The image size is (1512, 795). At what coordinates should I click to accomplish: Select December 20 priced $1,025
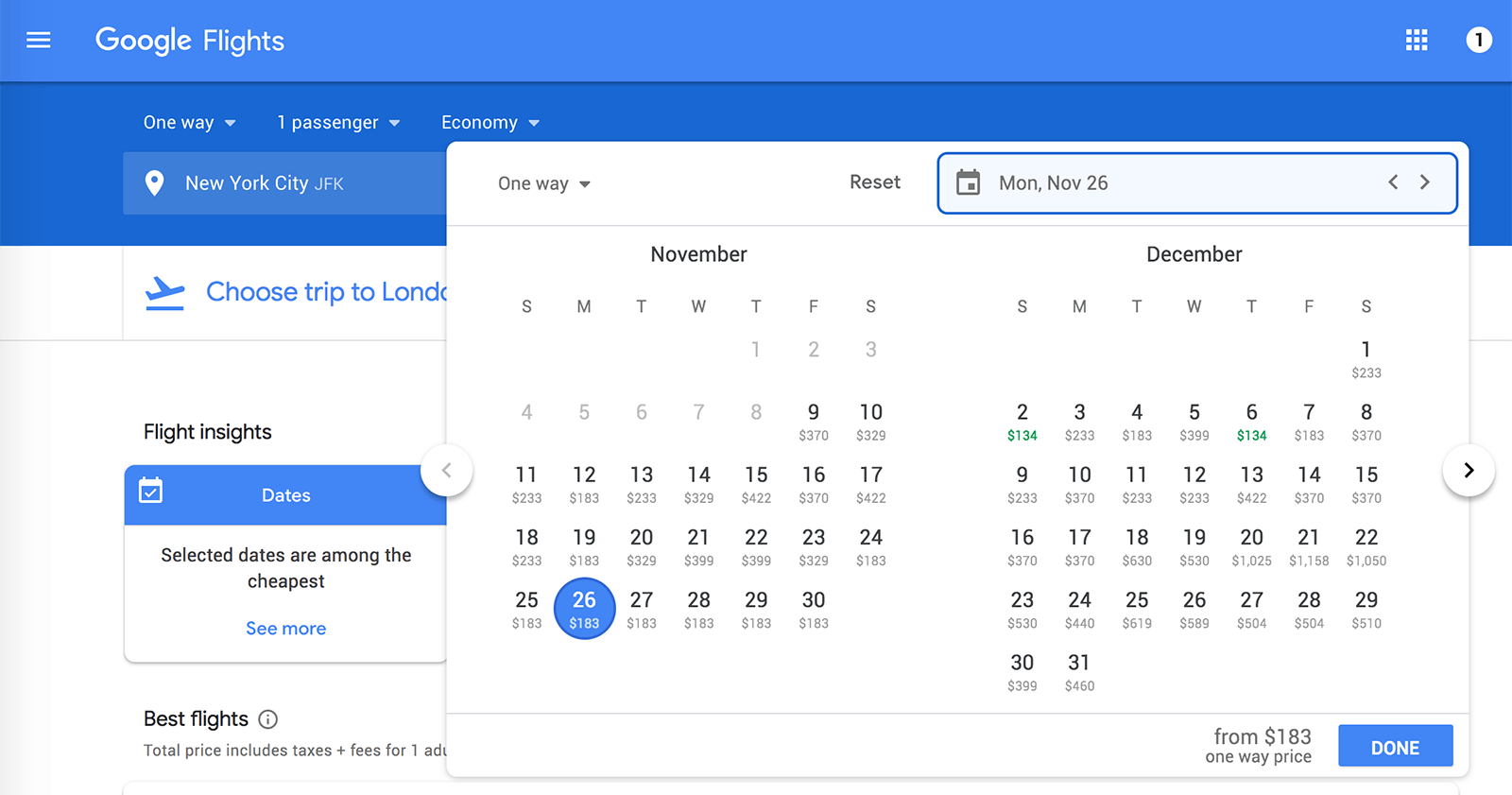[1252, 547]
